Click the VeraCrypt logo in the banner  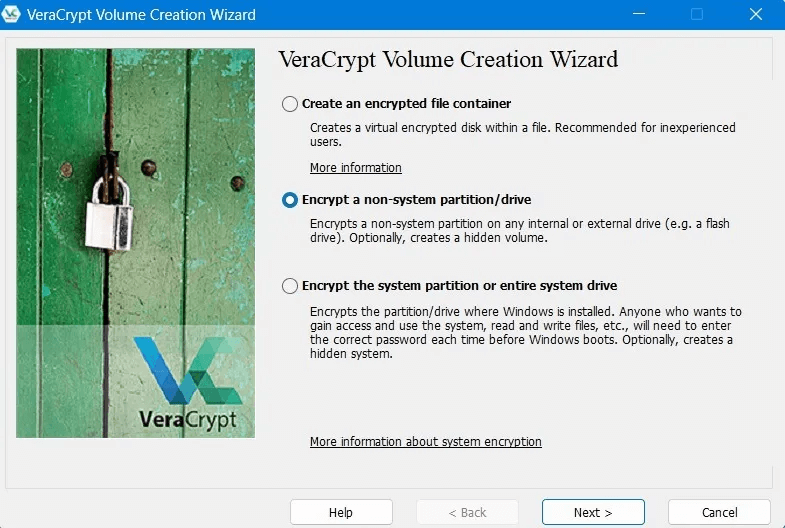pos(188,383)
